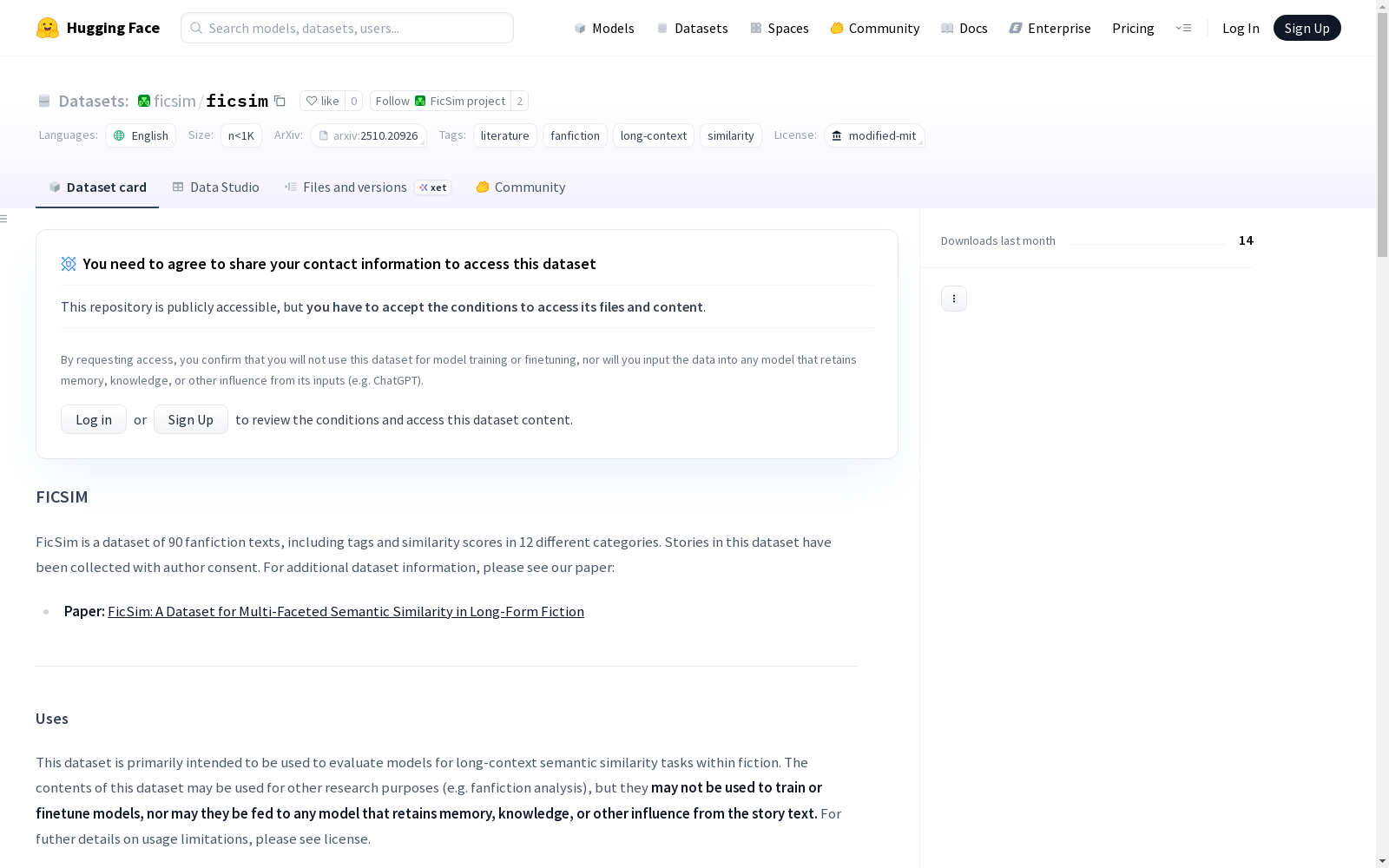Click the modified-mit license tag
1389x868 pixels.
point(874,135)
